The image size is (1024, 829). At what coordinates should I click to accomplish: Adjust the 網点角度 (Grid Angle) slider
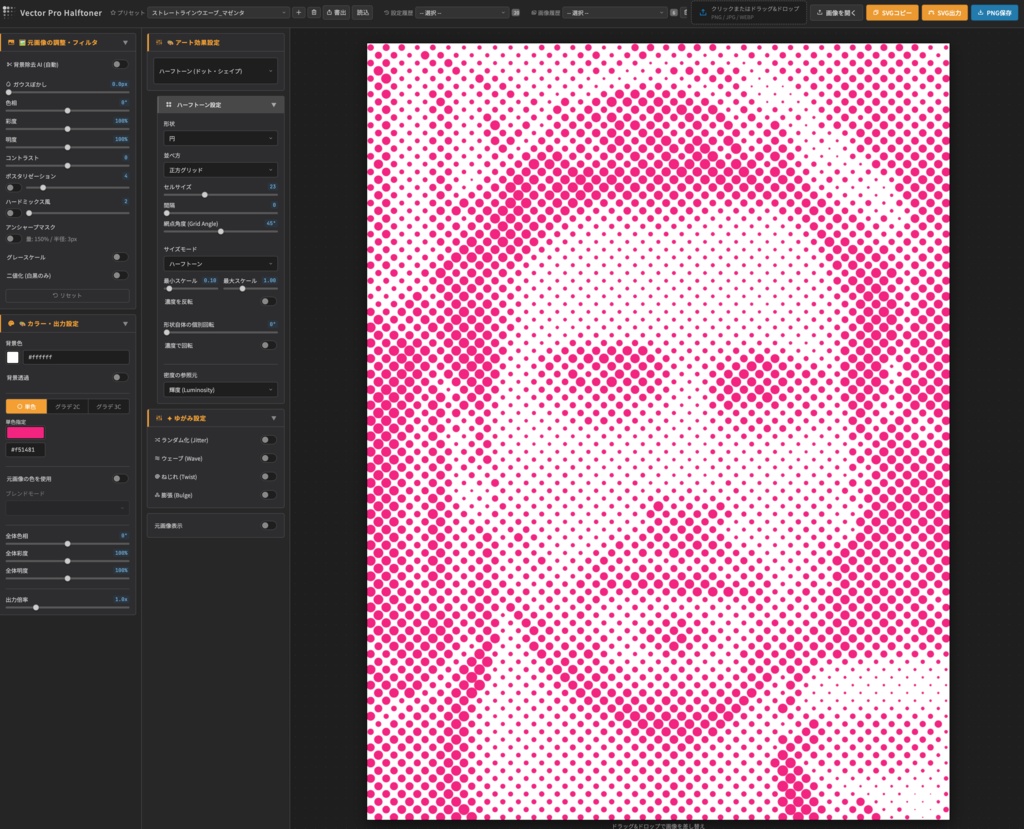[220, 231]
